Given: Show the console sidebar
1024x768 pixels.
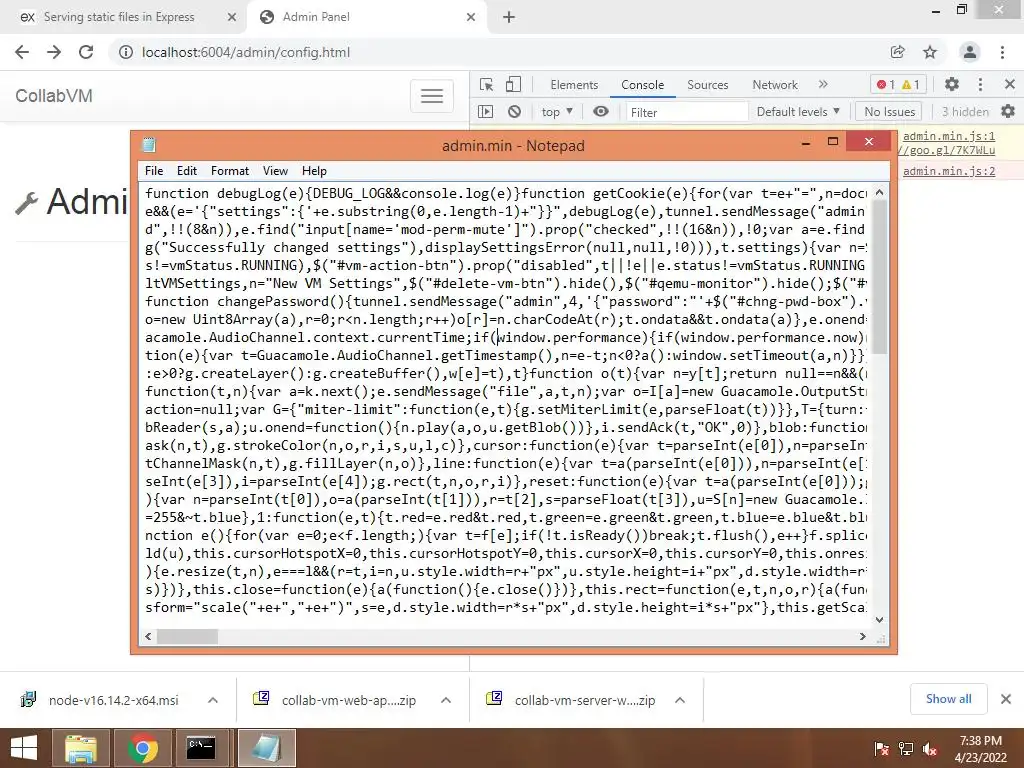Looking at the screenshot, I should click(x=486, y=112).
